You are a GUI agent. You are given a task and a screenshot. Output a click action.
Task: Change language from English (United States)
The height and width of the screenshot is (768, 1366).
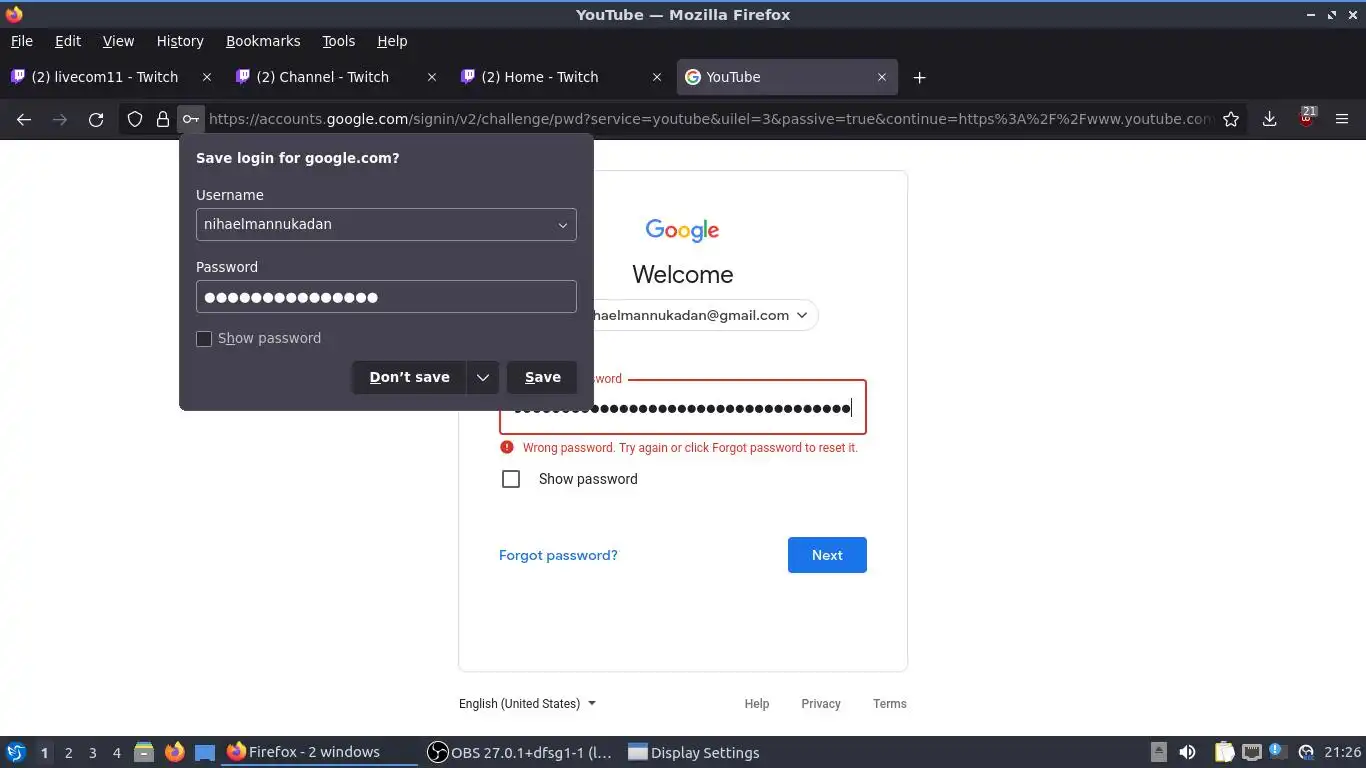click(527, 704)
